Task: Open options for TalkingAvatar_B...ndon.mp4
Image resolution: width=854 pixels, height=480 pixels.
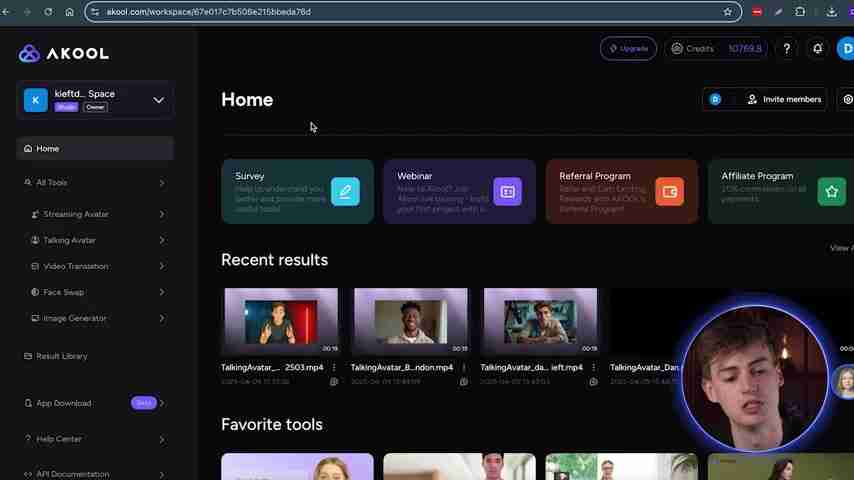Action: click(x=463, y=368)
